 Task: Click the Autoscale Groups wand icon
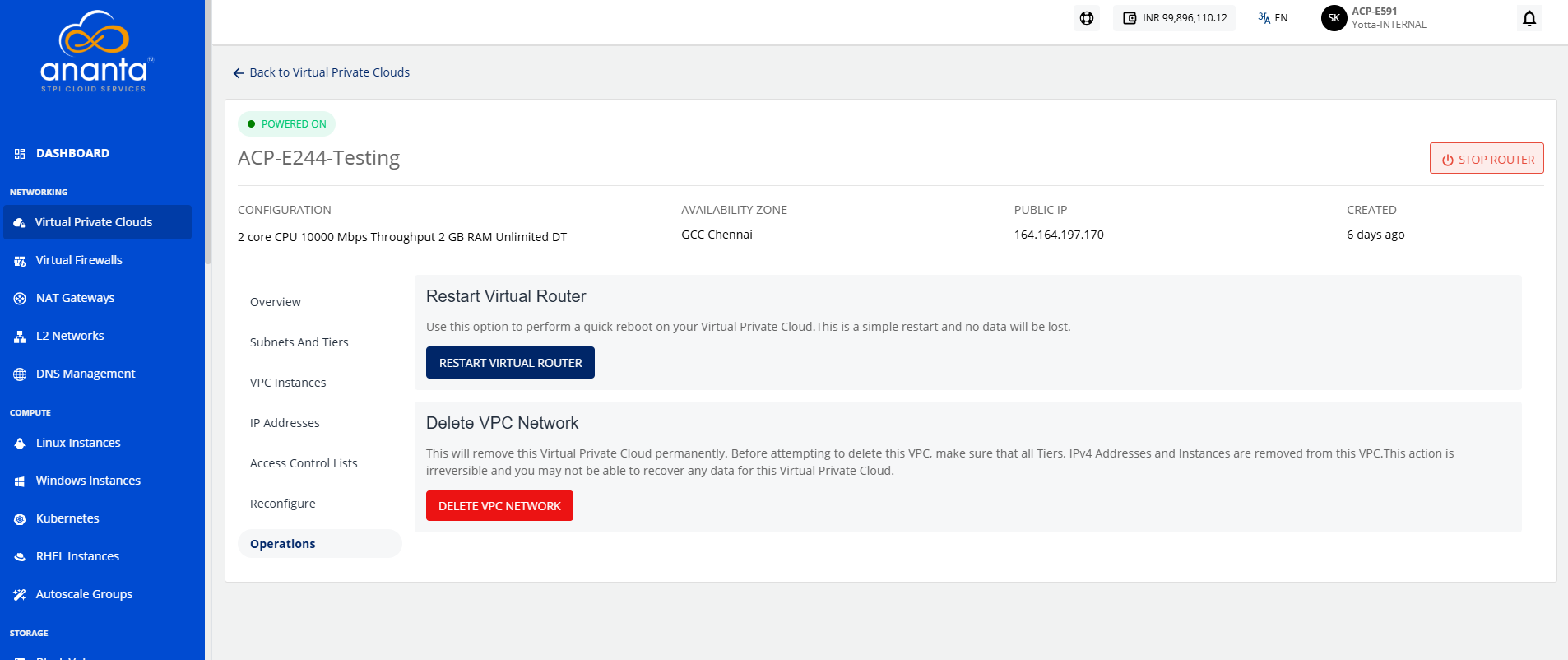pyautogui.click(x=20, y=595)
